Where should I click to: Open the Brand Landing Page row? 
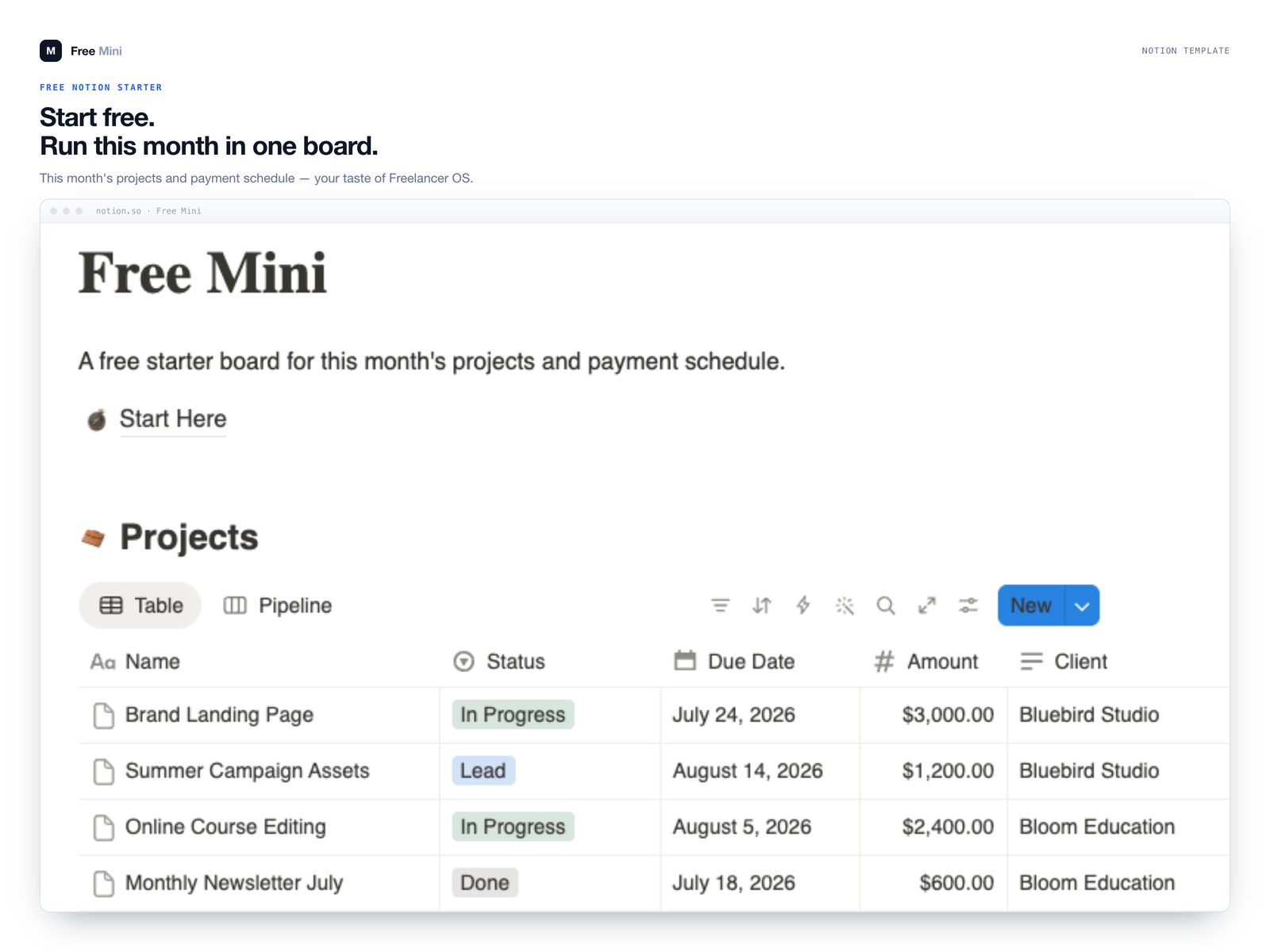pyautogui.click(x=219, y=715)
